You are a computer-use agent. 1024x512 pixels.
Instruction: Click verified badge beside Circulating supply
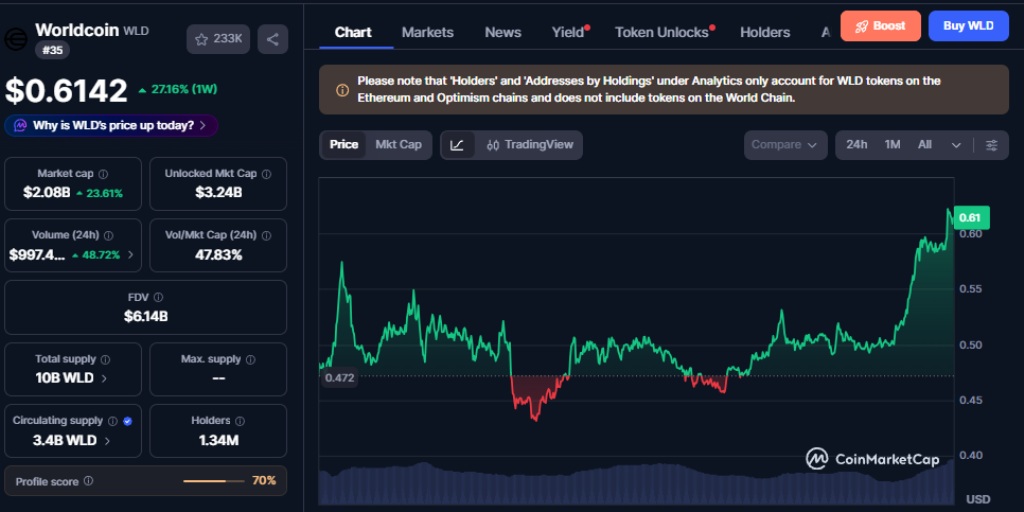(x=127, y=421)
